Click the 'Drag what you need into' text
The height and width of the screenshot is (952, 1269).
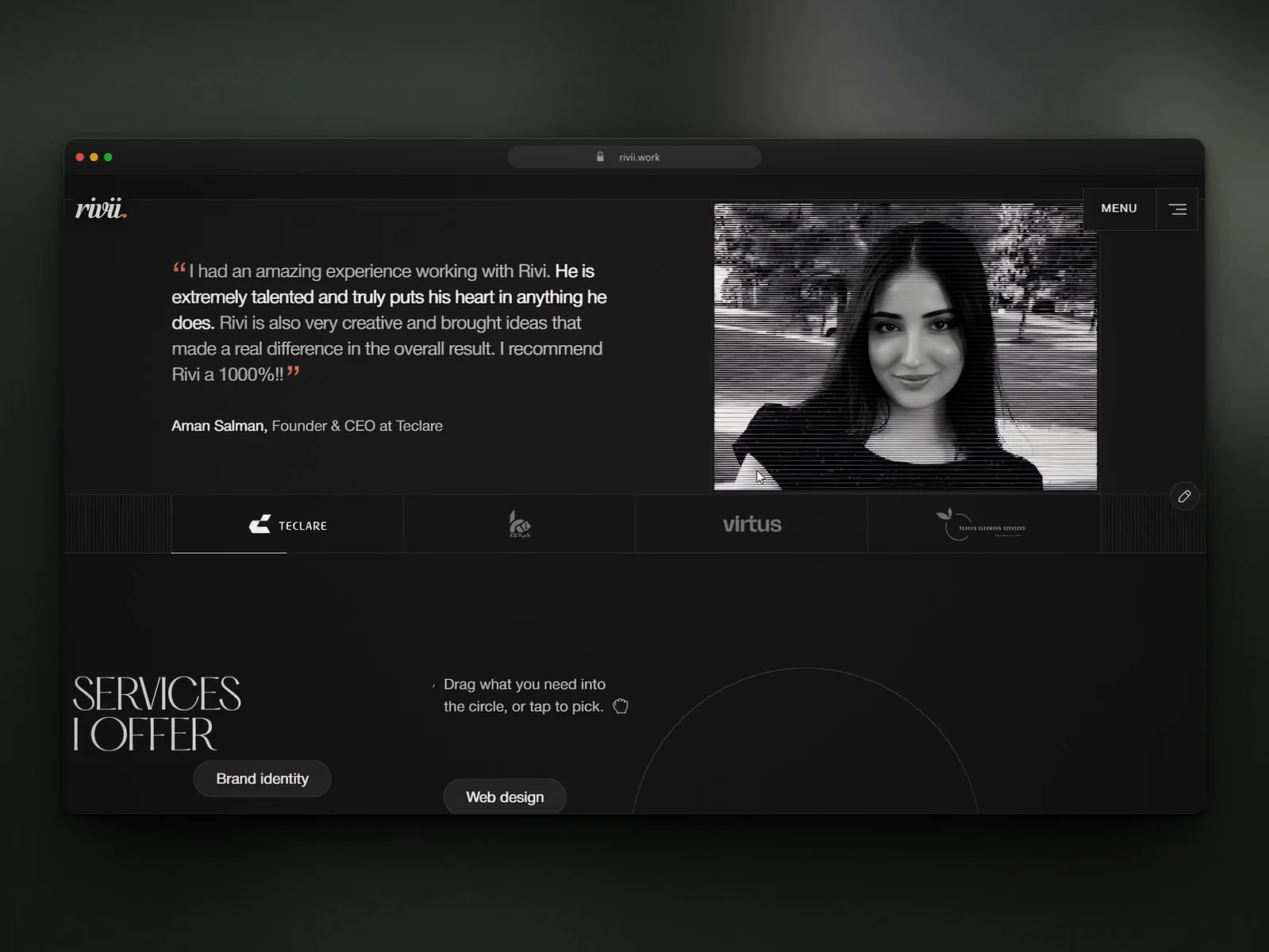tap(525, 684)
